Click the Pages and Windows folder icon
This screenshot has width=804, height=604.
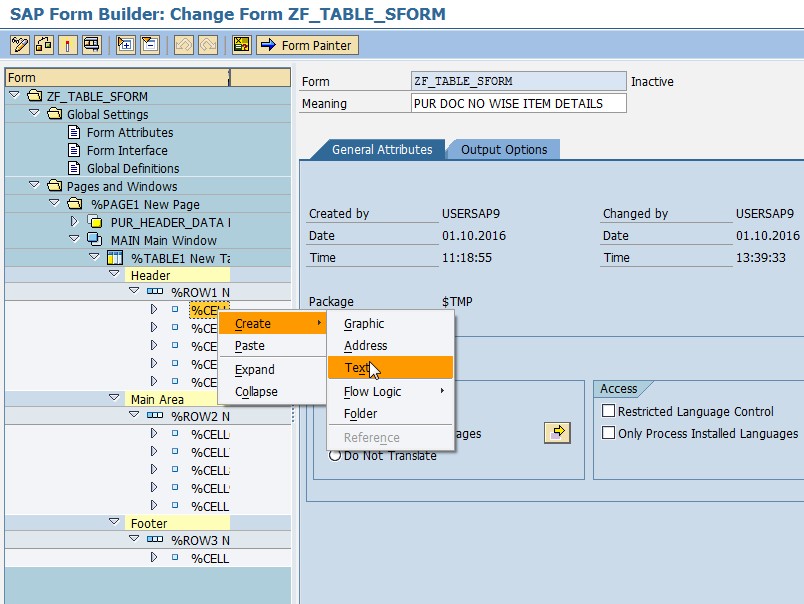(54, 186)
